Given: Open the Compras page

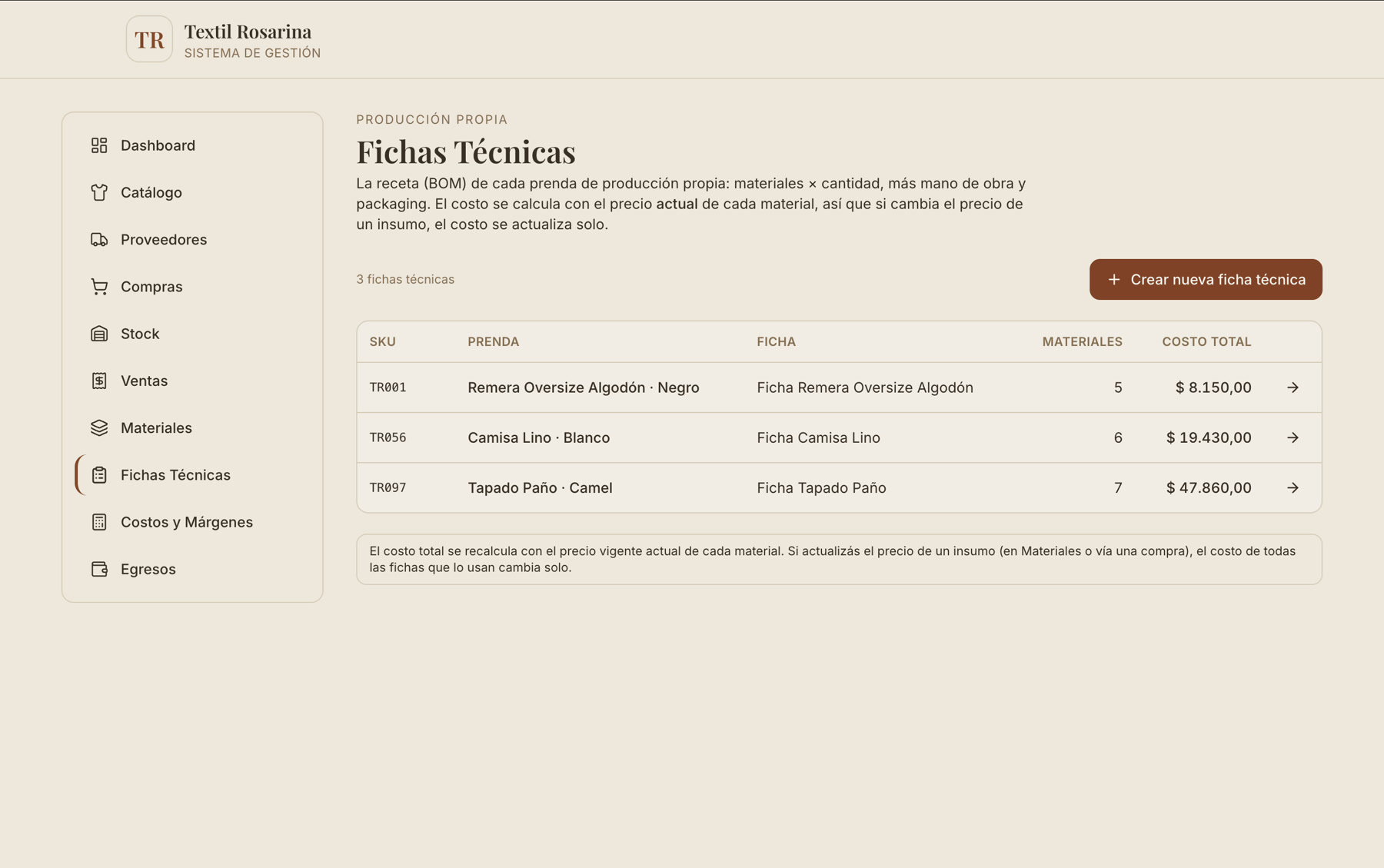Looking at the screenshot, I should coord(192,287).
